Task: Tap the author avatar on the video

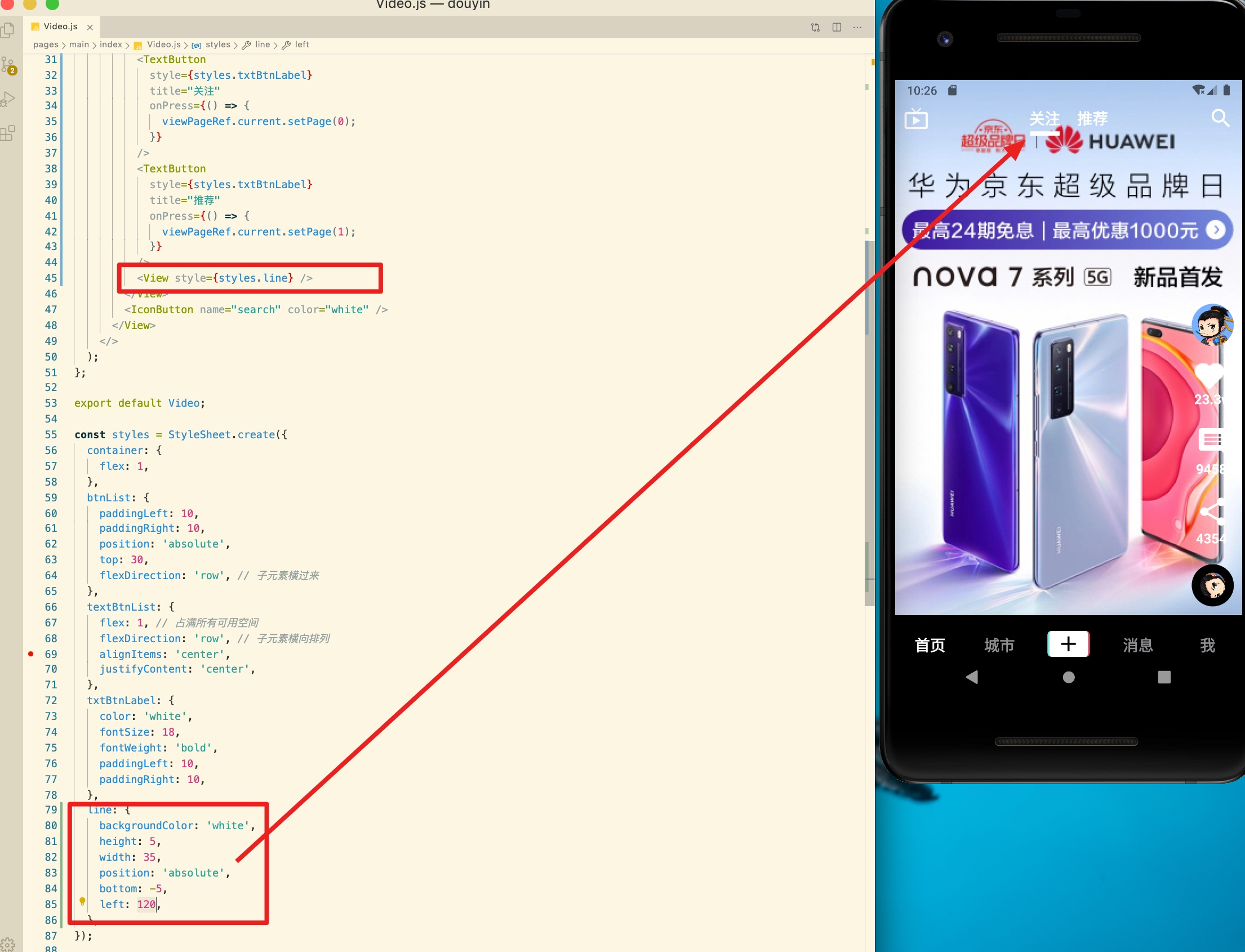Action: point(1212,324)
